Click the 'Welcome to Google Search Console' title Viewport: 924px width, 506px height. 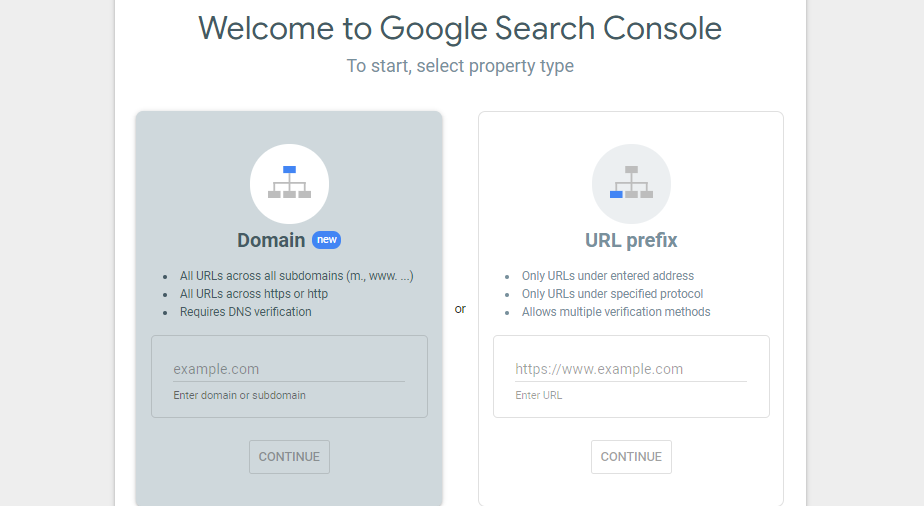460,28
